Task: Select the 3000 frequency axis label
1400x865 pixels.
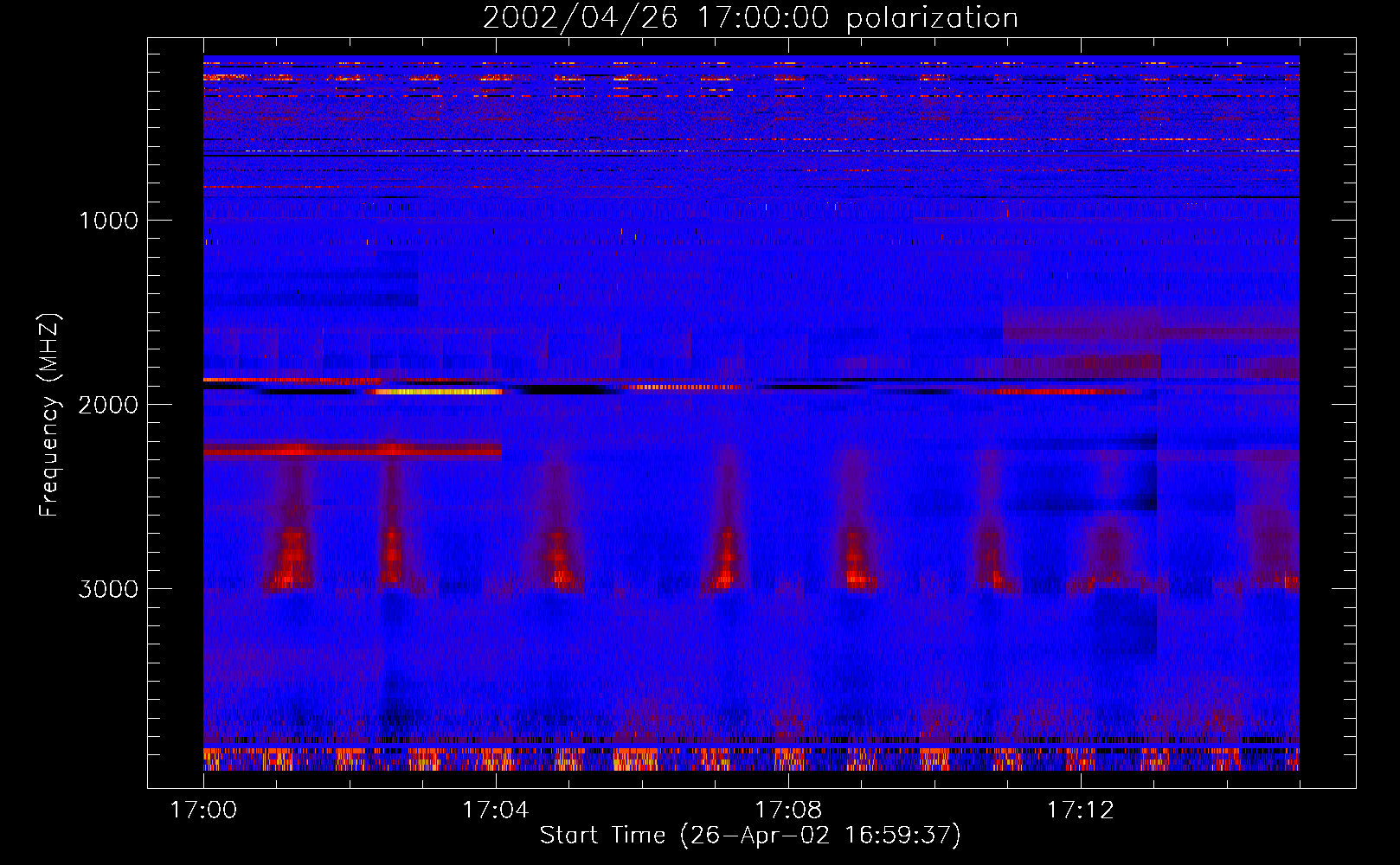Action: click(109, 589)
